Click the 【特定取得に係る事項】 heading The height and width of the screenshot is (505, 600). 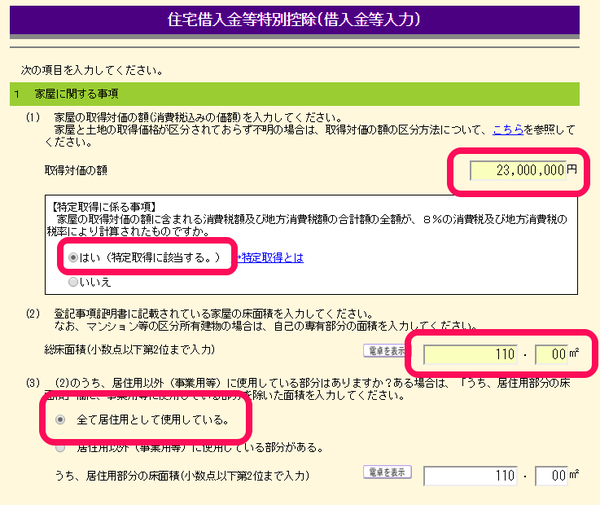point(103,207)
